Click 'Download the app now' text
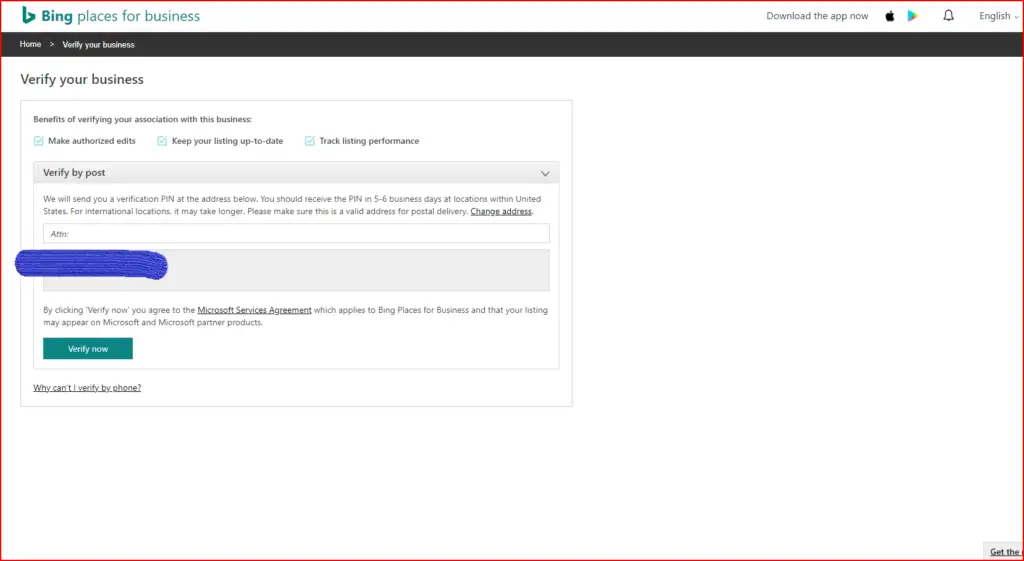This screenshot has width=1024, height=561. pos(817,16)
